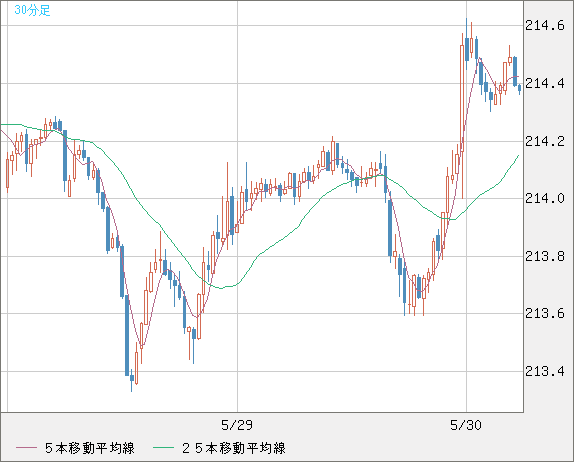Screen dimensions: 574x462
Task: Select the 214.0 price axis label
Action: click(545, 198)
